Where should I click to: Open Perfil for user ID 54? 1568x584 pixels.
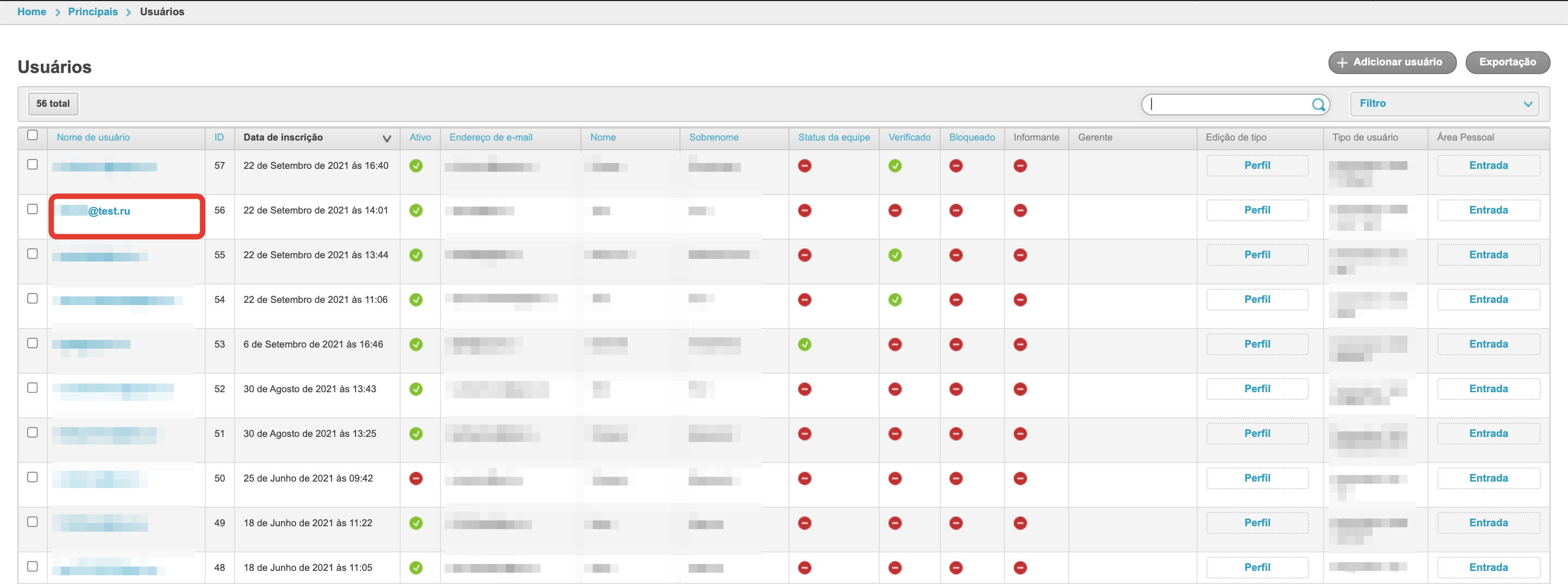(1257, 300)
